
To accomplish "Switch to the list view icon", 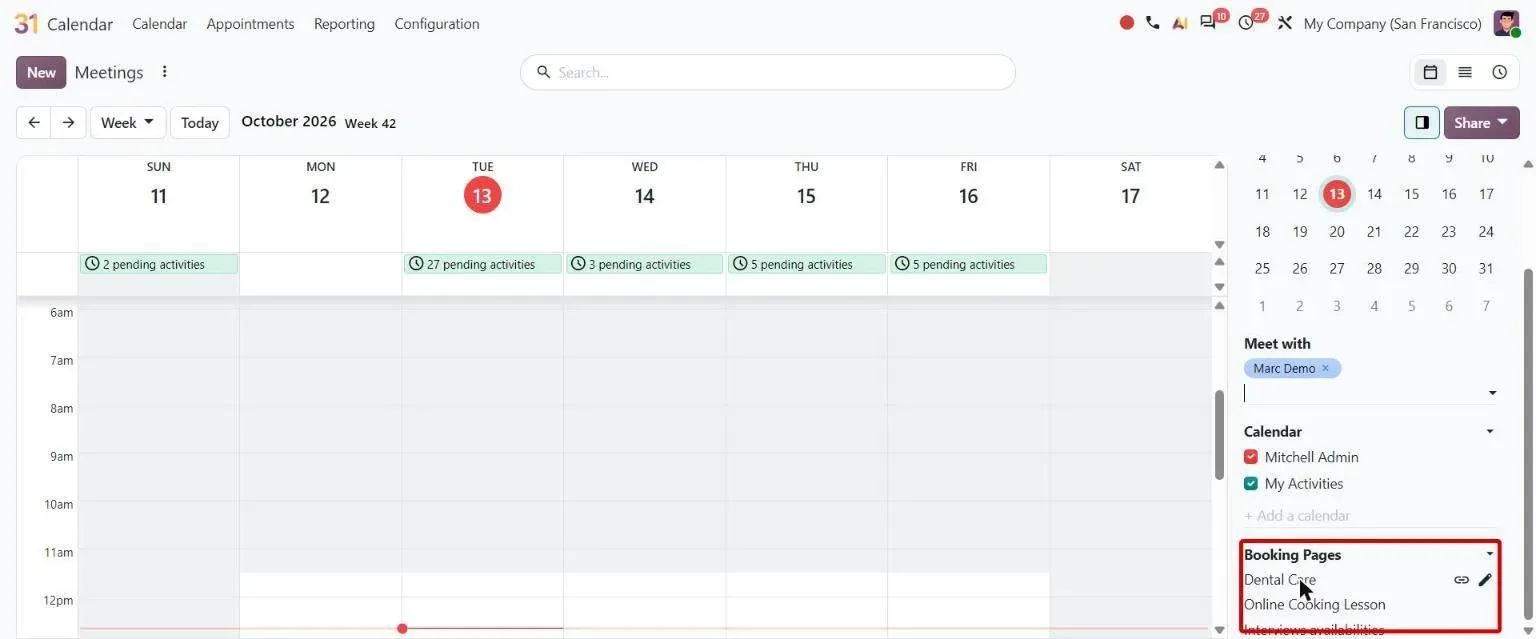I will point(1465,72).
